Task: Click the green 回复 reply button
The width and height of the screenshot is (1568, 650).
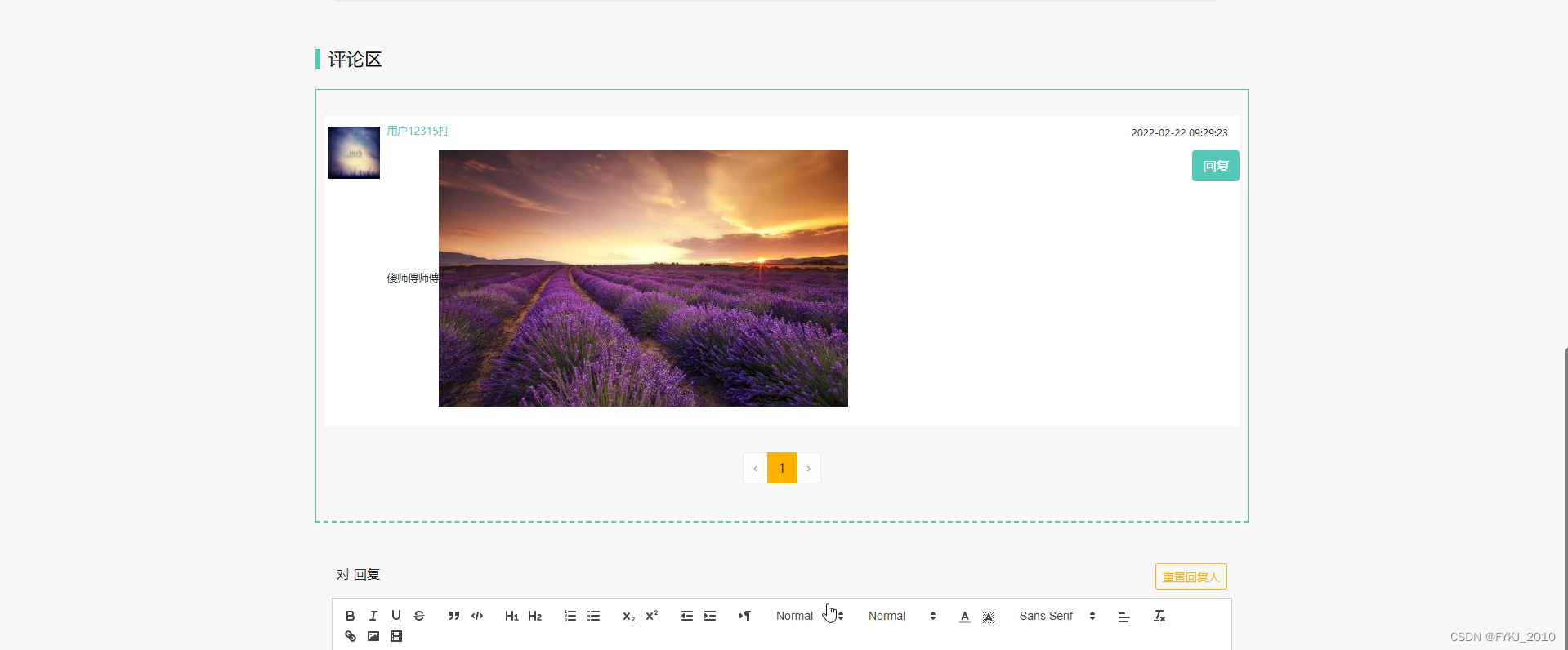Action: click(x=1215, y=166)
